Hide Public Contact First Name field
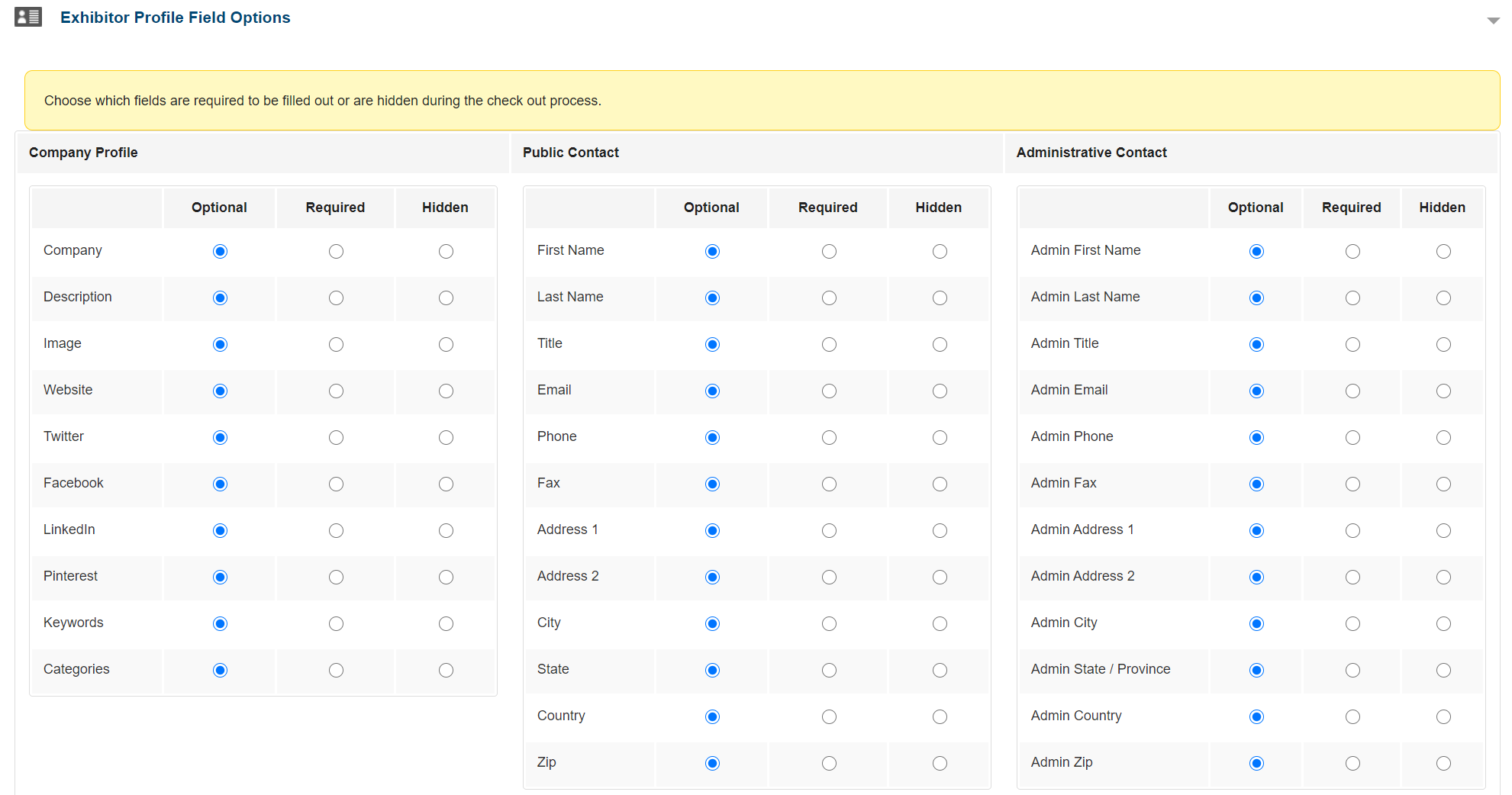Image resolution: width=1512 pixels, height=795 pixels. 940,252
